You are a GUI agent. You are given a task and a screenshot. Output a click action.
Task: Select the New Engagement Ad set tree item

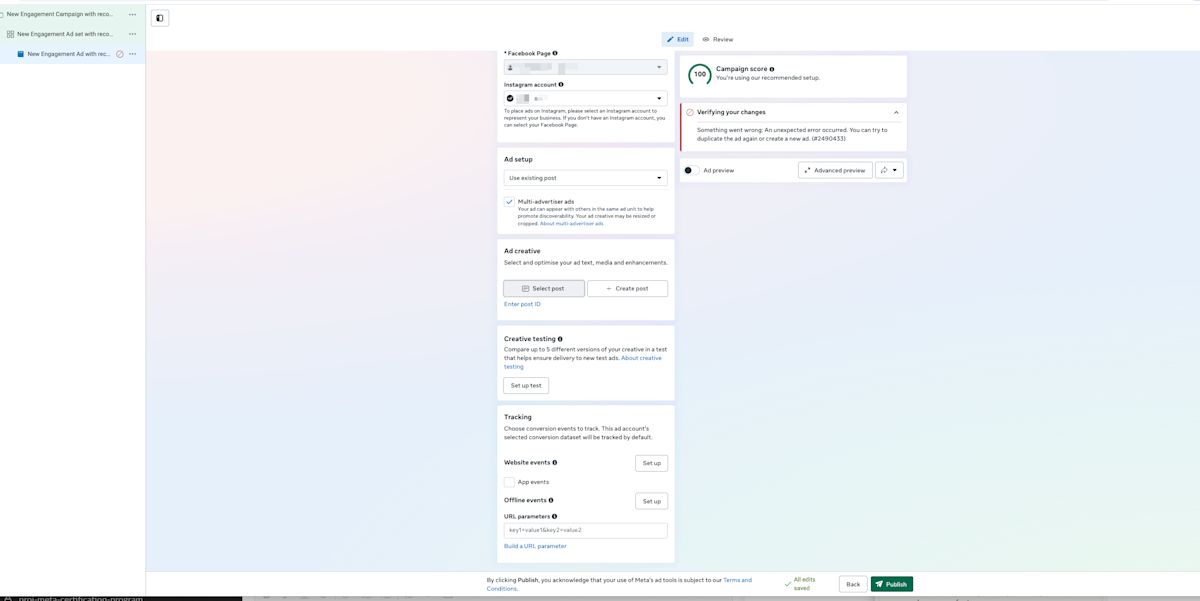64,34
